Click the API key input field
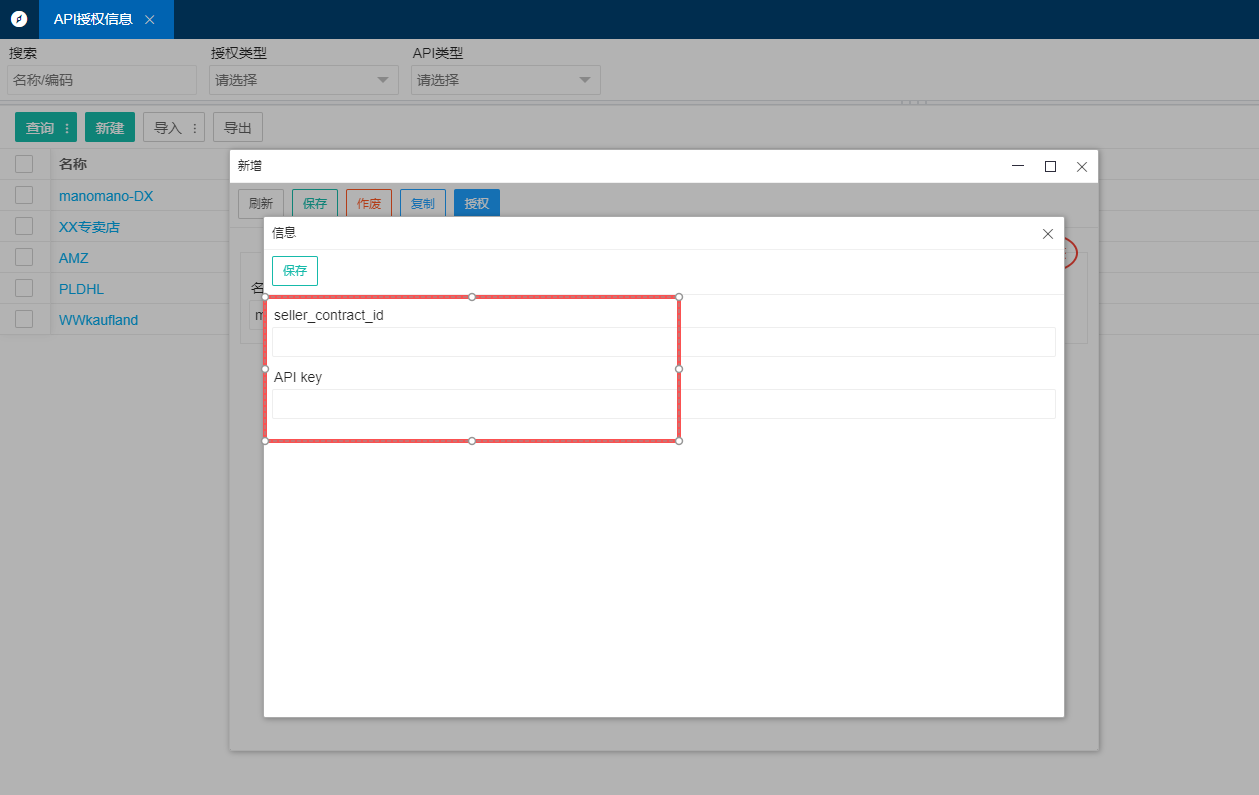Viewport: 1259px width, 795px height. pyautogui.click(x=664, y=404)
